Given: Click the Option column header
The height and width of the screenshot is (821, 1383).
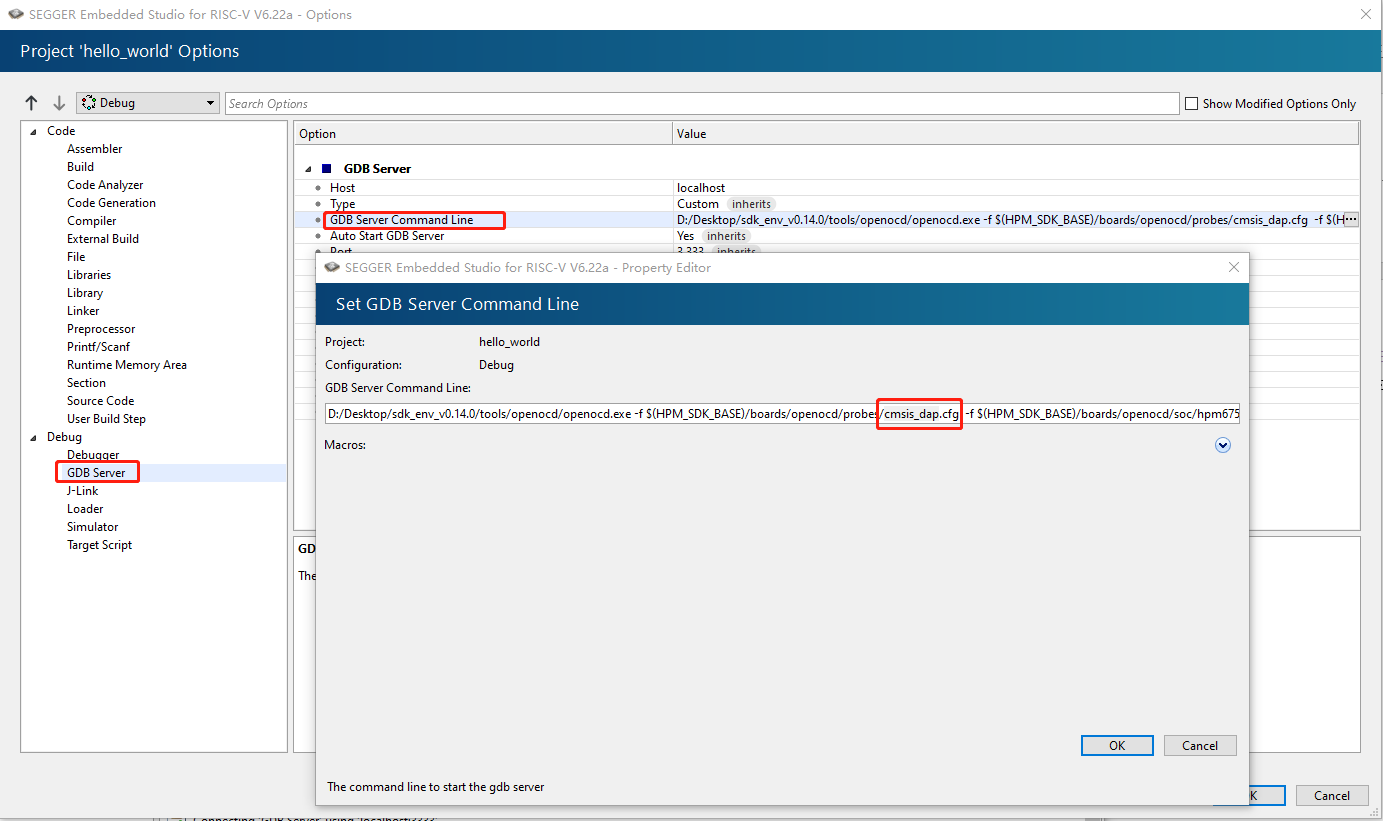Looking at the screenshot, I should click(x=483, y=134).
